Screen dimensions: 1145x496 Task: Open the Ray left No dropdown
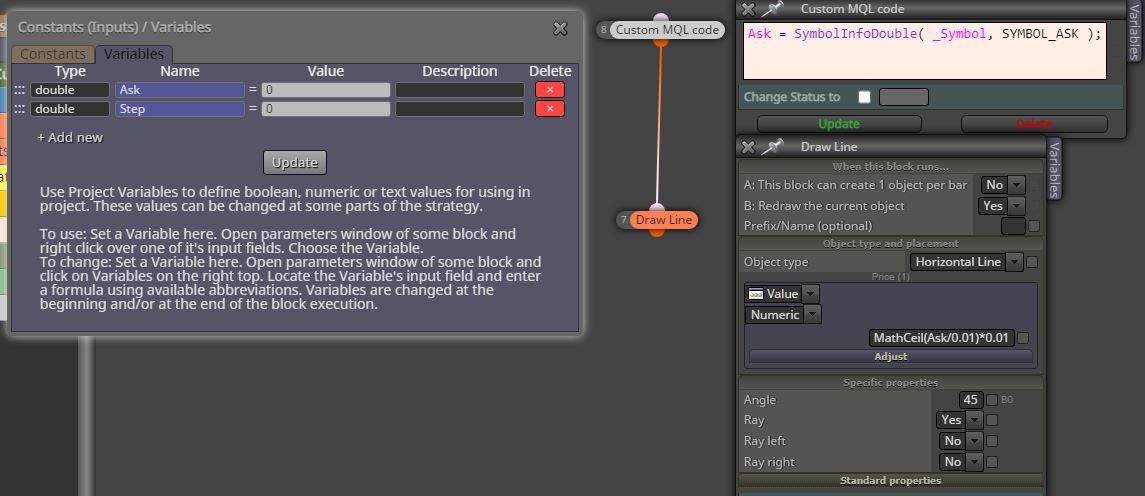click(961, 441)
